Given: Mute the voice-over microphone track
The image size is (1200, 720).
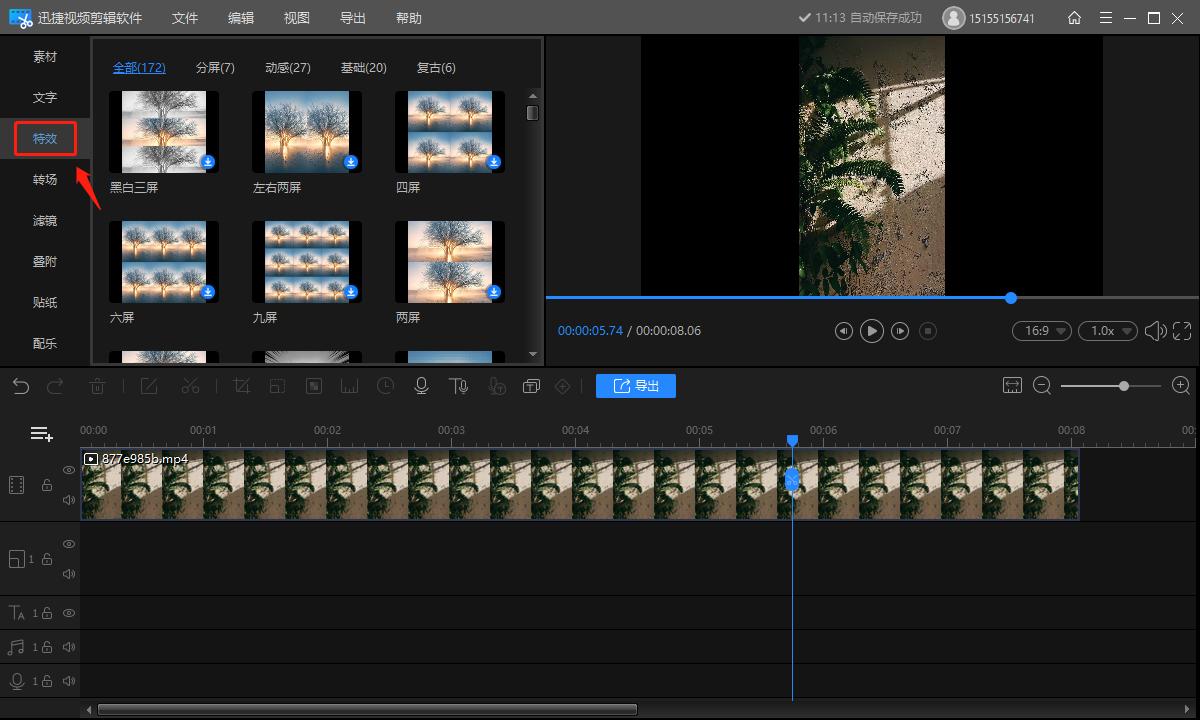Looking at the screenshot, I should (69, 681).
